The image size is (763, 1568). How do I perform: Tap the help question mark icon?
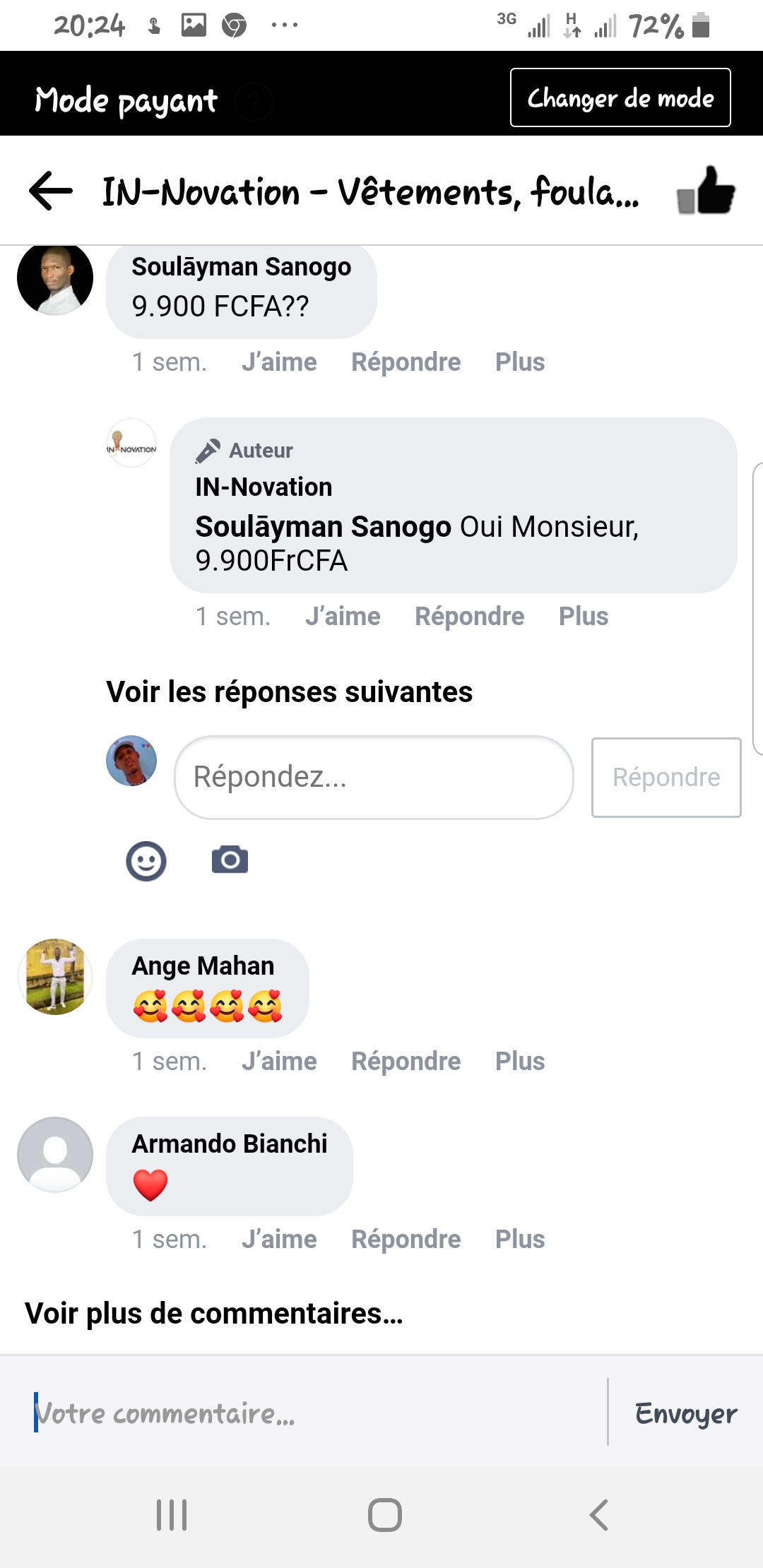point(254,102)
